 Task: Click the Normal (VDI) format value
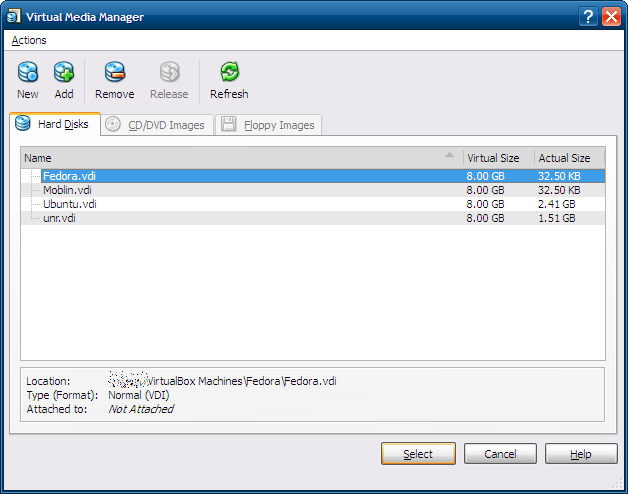click(139, 395)
